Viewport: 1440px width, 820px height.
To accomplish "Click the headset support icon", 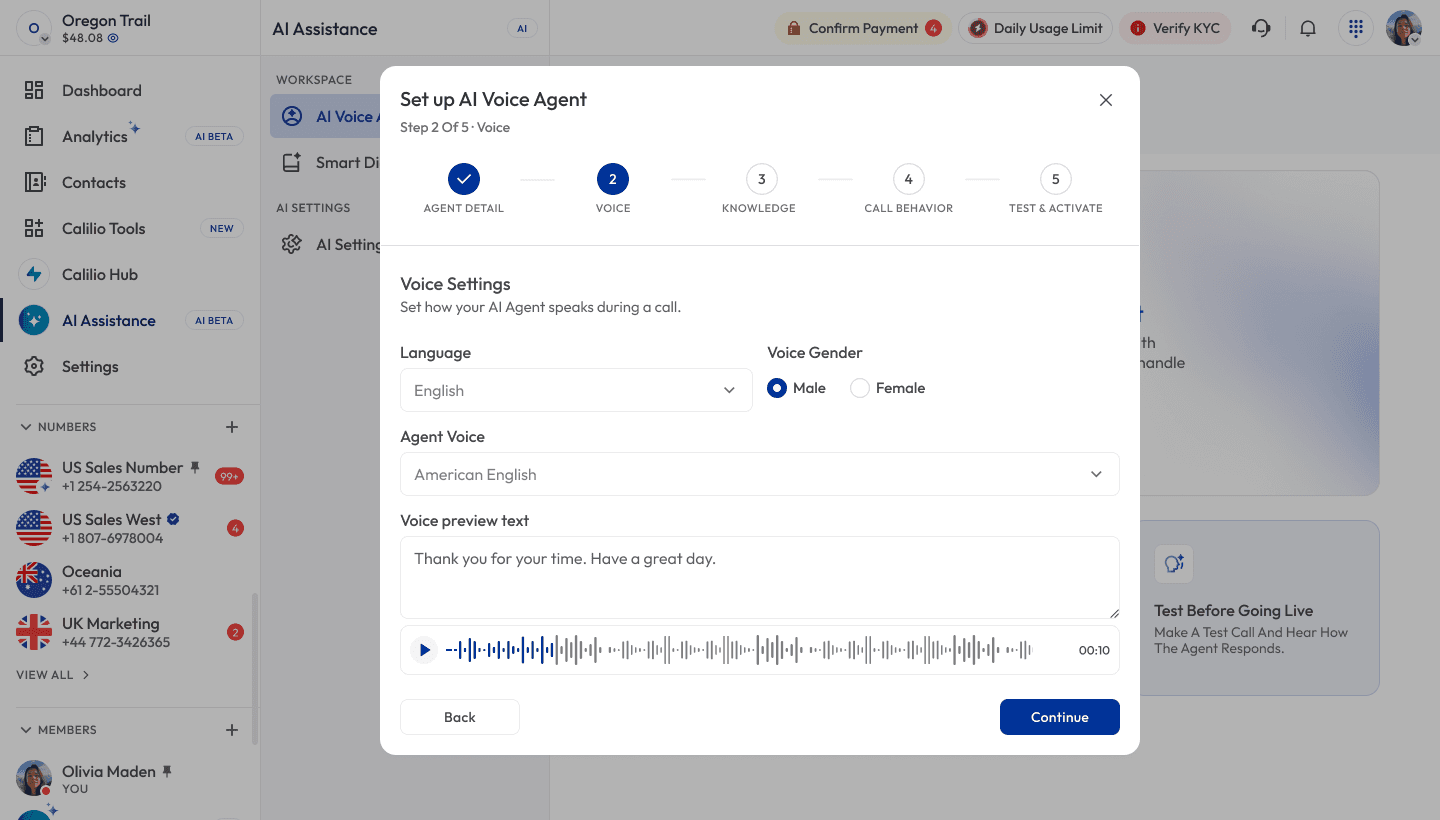I will tap(1261, 28).
